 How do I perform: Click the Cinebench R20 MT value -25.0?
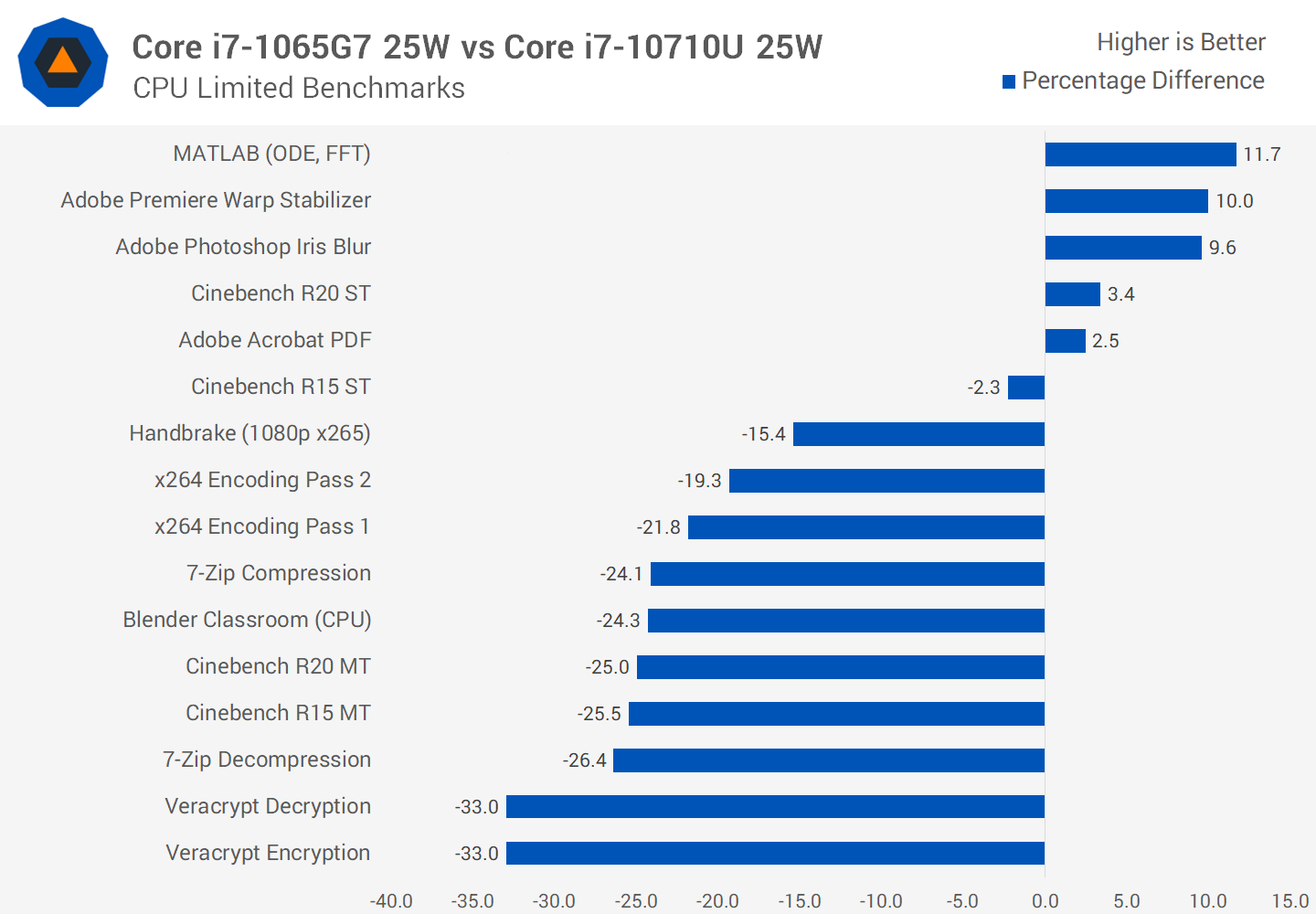click(607, 667)
